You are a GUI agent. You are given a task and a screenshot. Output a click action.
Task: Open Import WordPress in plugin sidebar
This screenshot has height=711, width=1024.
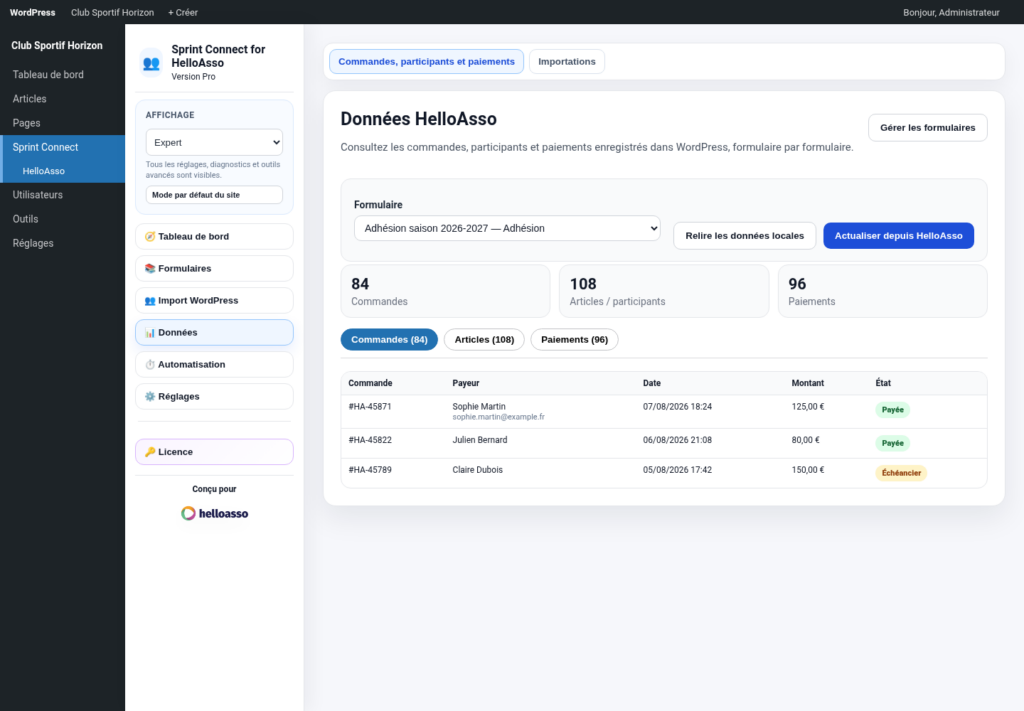[x=214, y=300]
